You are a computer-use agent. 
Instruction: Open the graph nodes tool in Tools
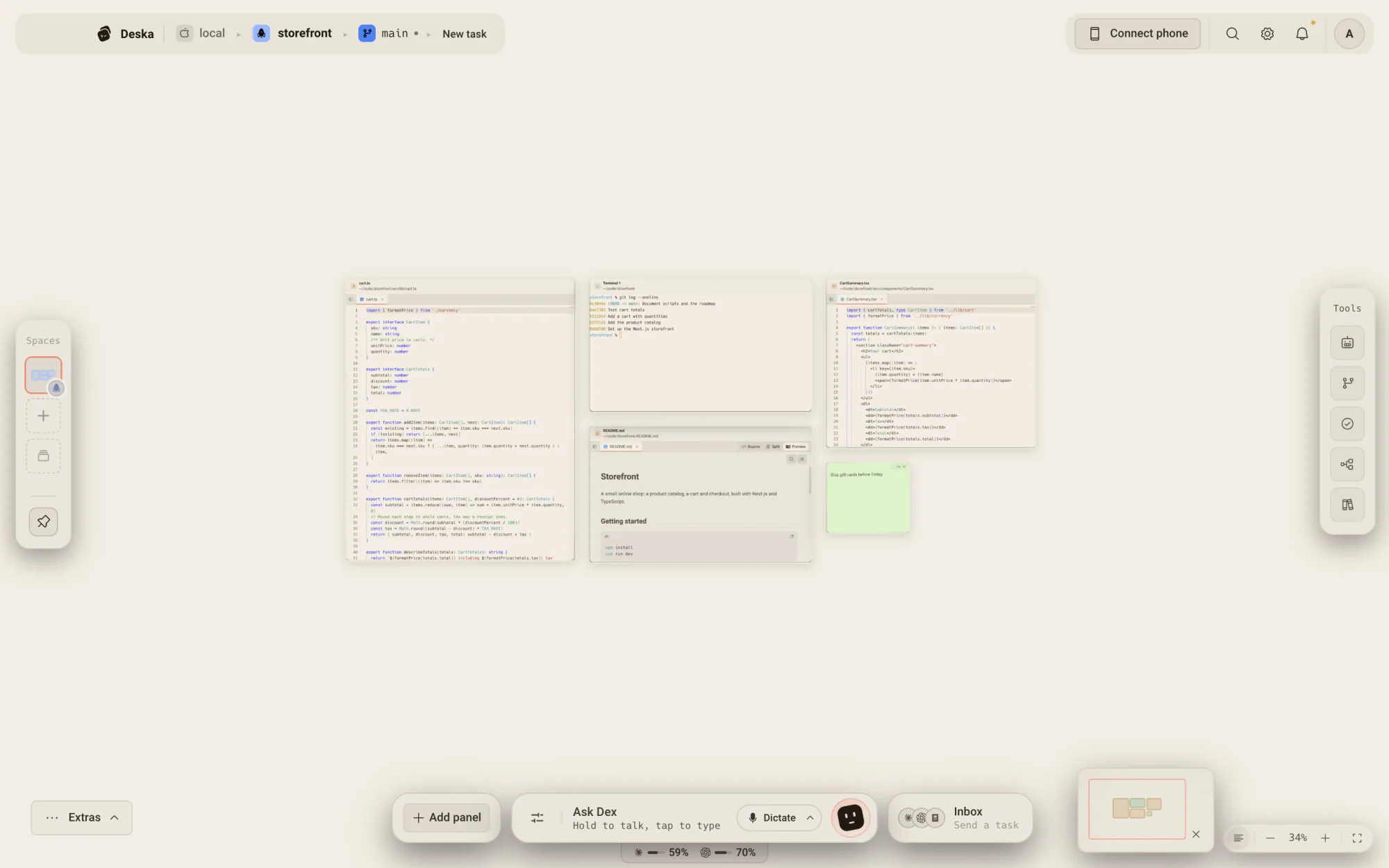click(x=1347, y=465)
